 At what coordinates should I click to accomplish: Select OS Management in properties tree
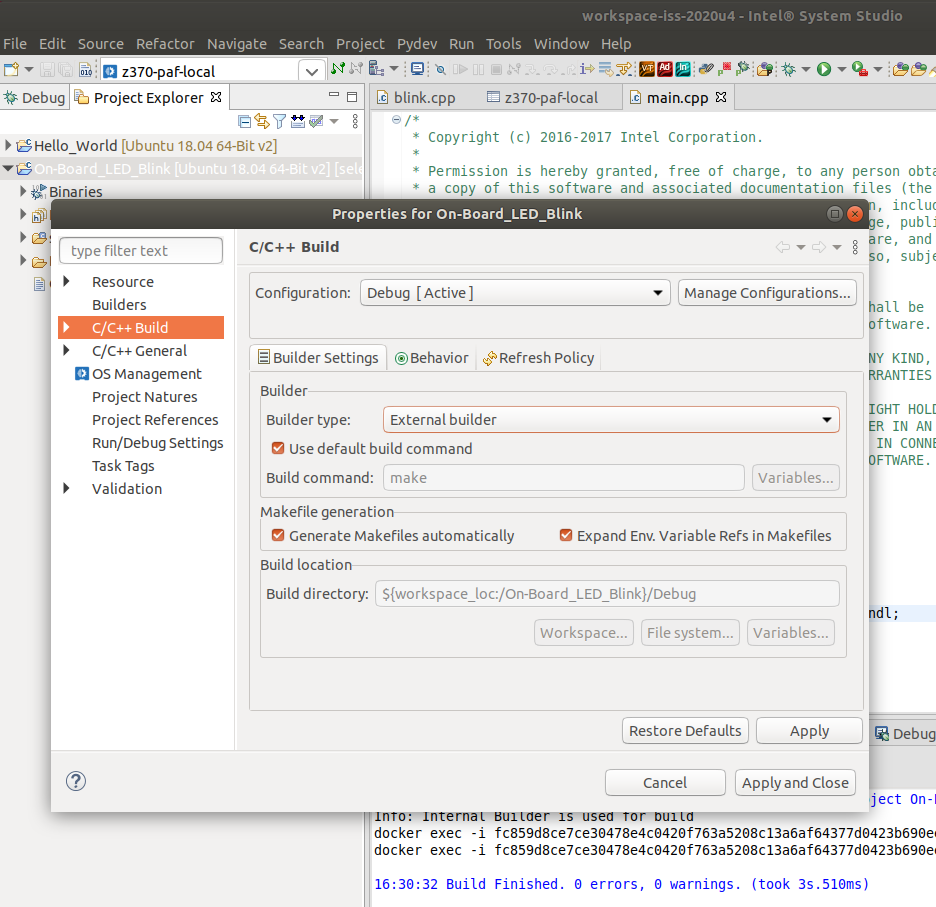click(146, 374)
